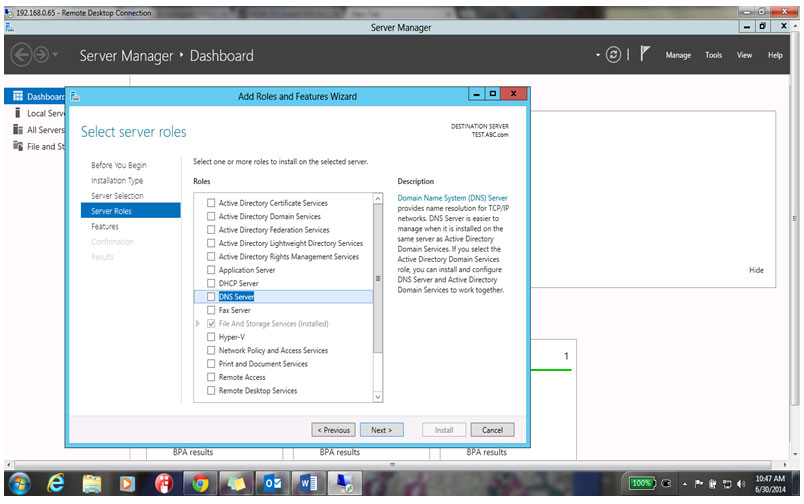
Task: Click the Previous button
Action: pyautogui.click(x=333, y=430)
